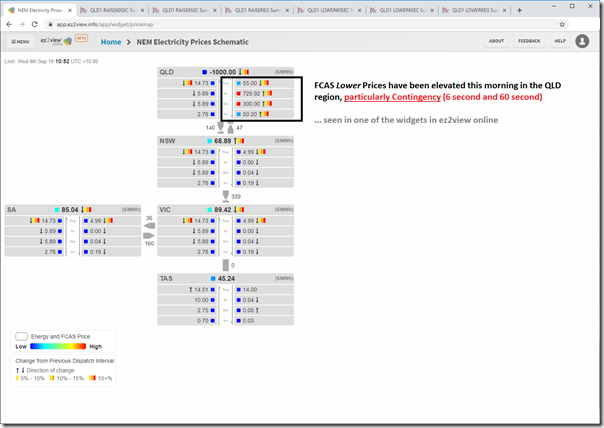Click the BETA badge icon

(x=81, y=38)
